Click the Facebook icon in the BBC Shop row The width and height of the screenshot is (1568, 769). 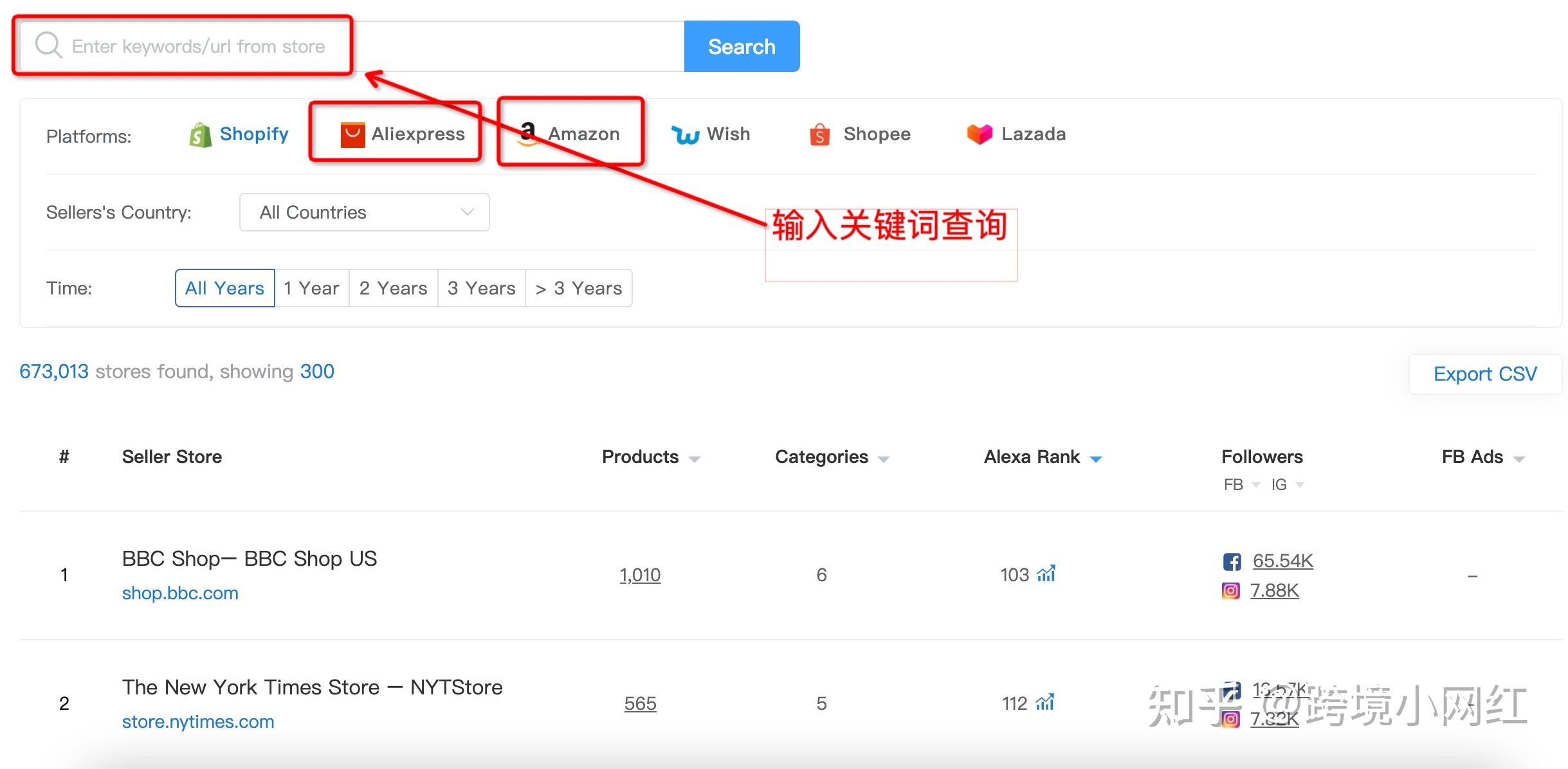pos(1232,561)
